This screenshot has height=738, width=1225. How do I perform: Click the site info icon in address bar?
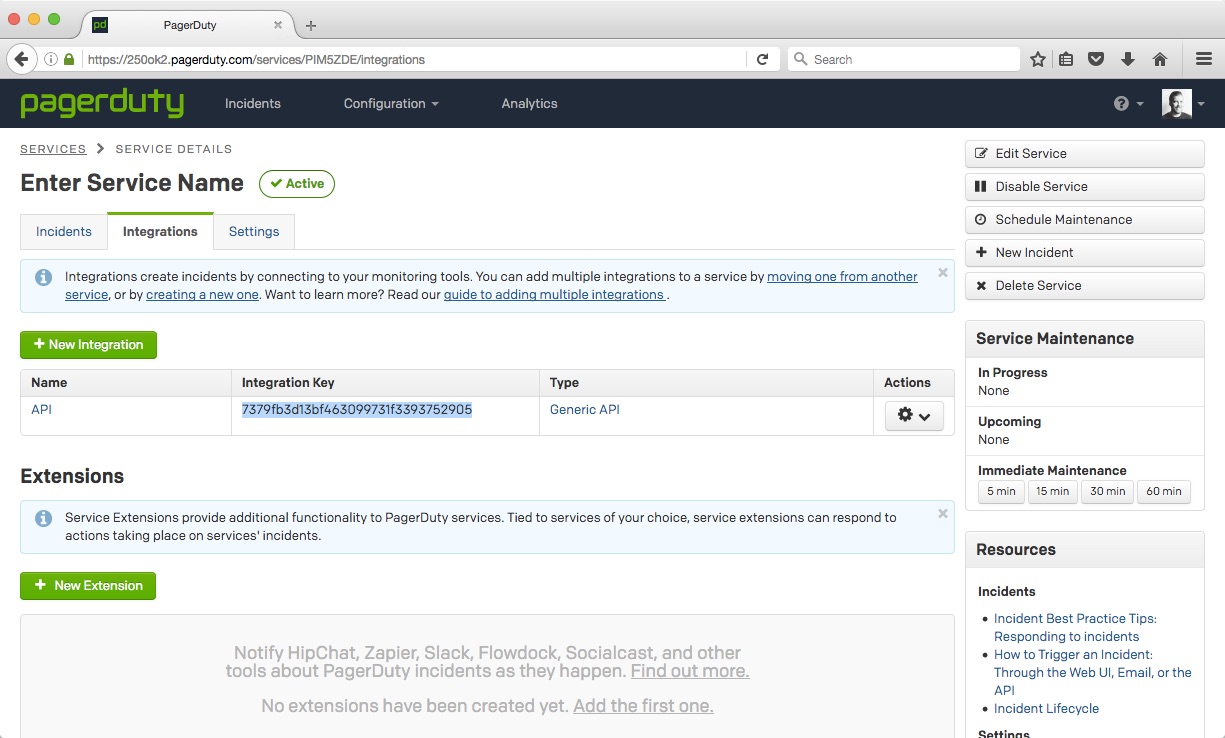50,59
